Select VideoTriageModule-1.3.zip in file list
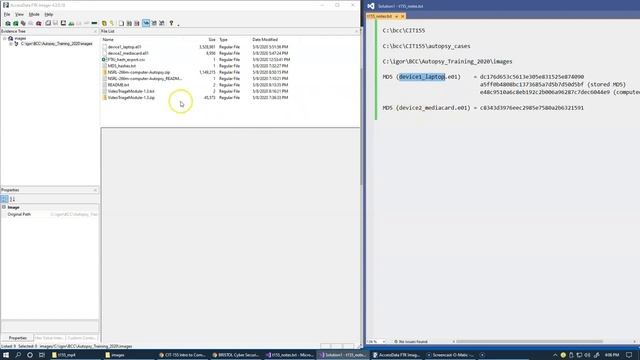This screenshot has height=360, width=640. pyautogui.click(x=131, y=98)
